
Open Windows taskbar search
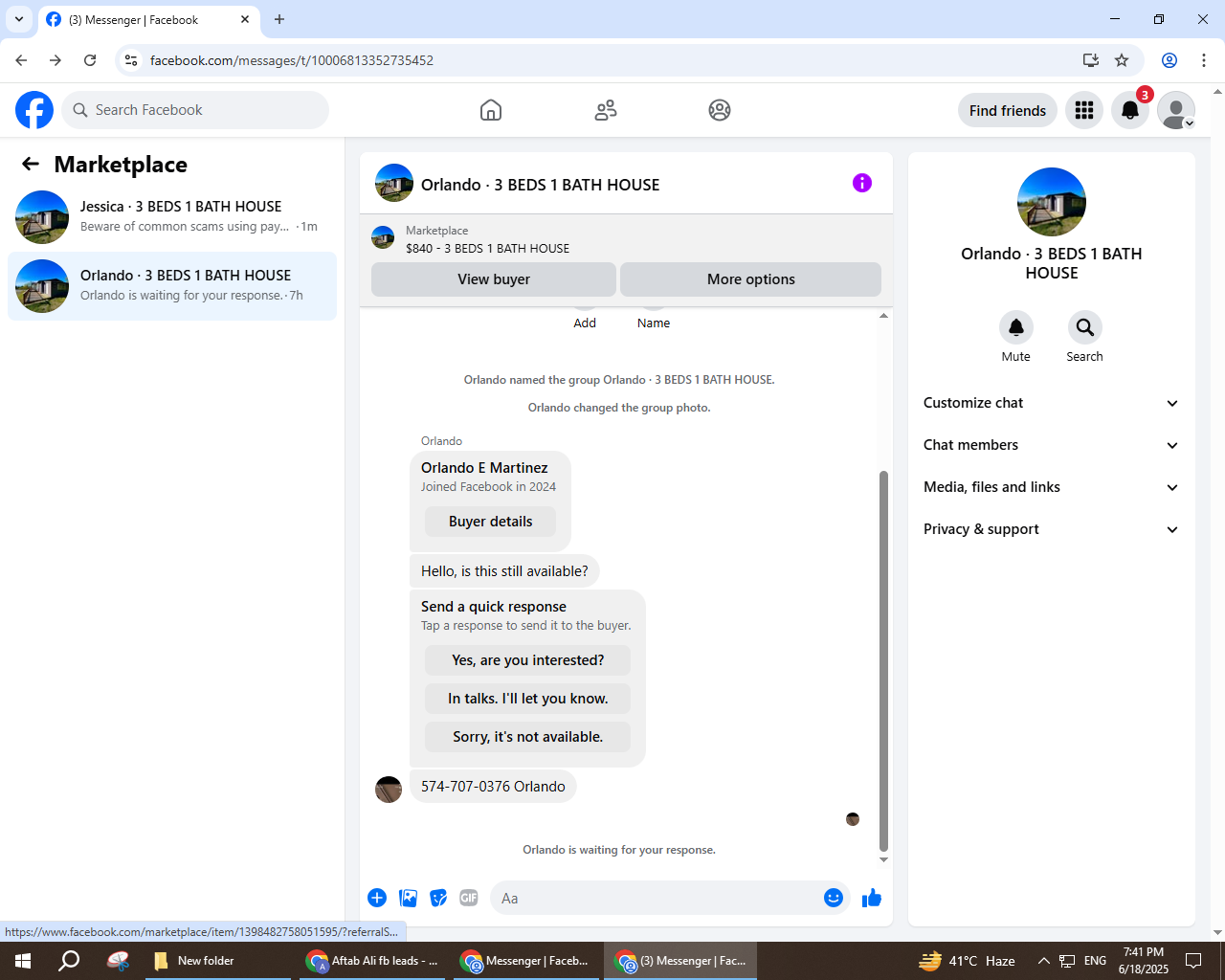click(69, 961)
